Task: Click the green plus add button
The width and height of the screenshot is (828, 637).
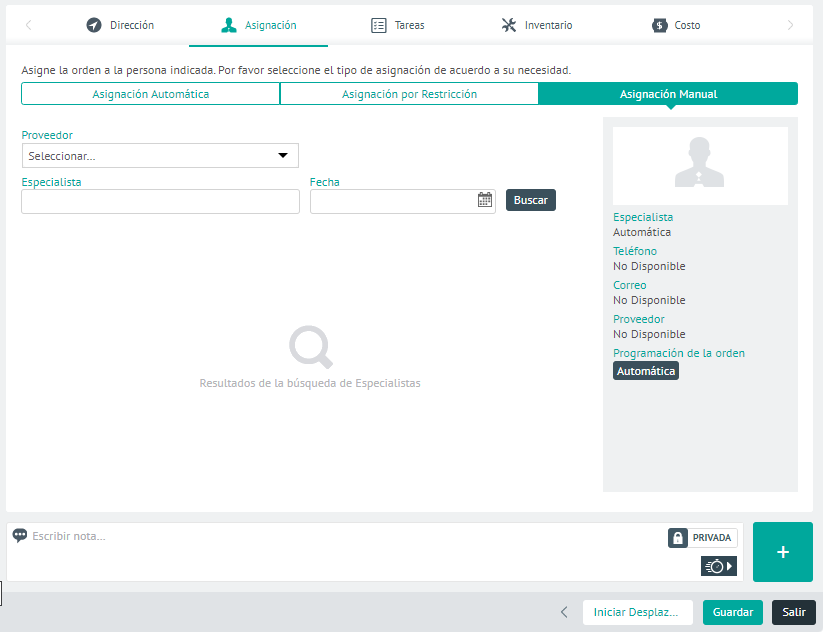Action: point(782,552)
